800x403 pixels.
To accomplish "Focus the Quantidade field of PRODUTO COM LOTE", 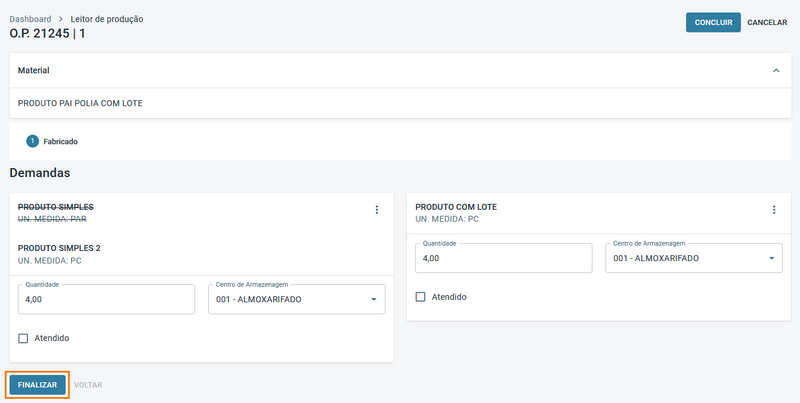I will tap(503, 258).
